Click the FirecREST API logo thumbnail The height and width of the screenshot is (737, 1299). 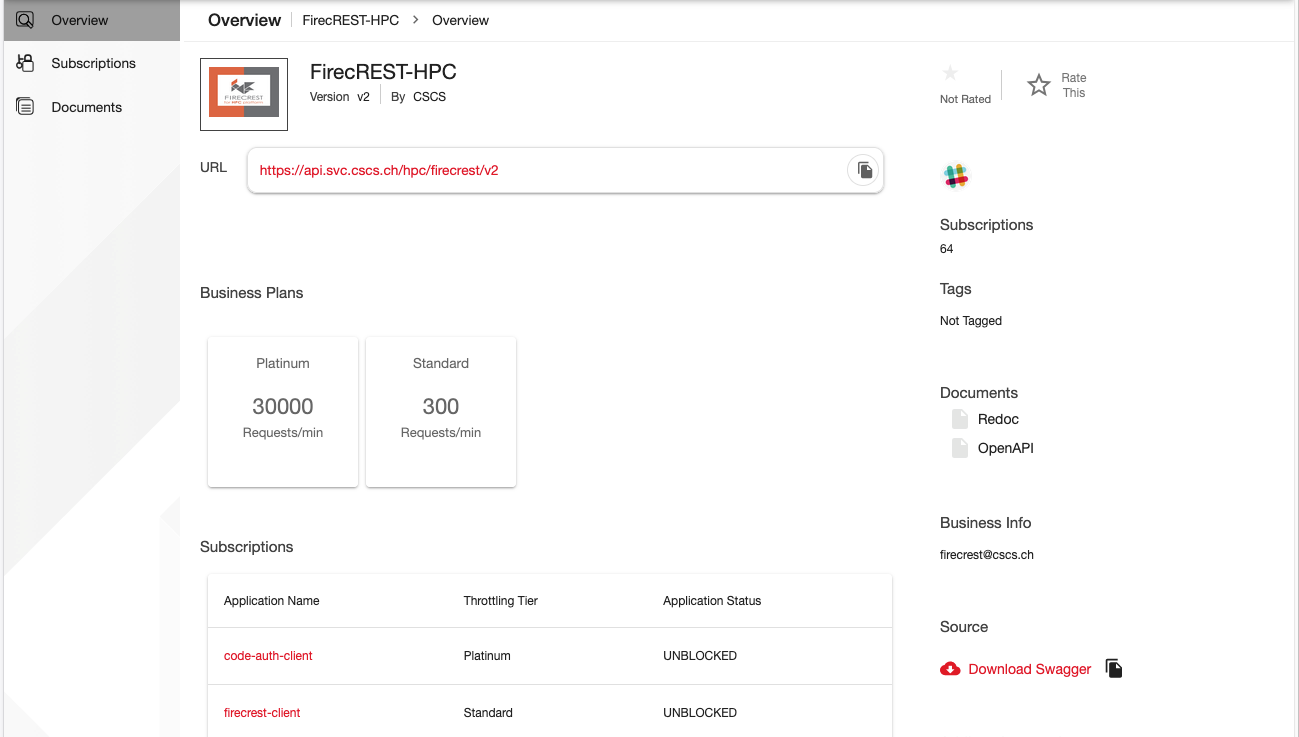pos(244,94)
